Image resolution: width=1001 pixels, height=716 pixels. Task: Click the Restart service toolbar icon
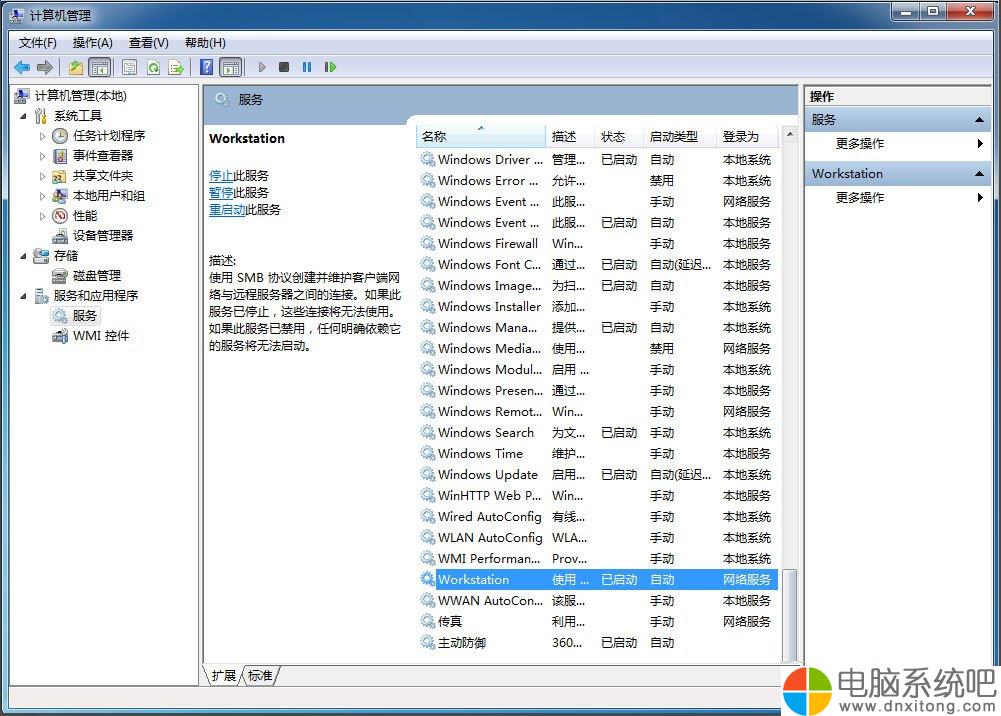(330, 67)
